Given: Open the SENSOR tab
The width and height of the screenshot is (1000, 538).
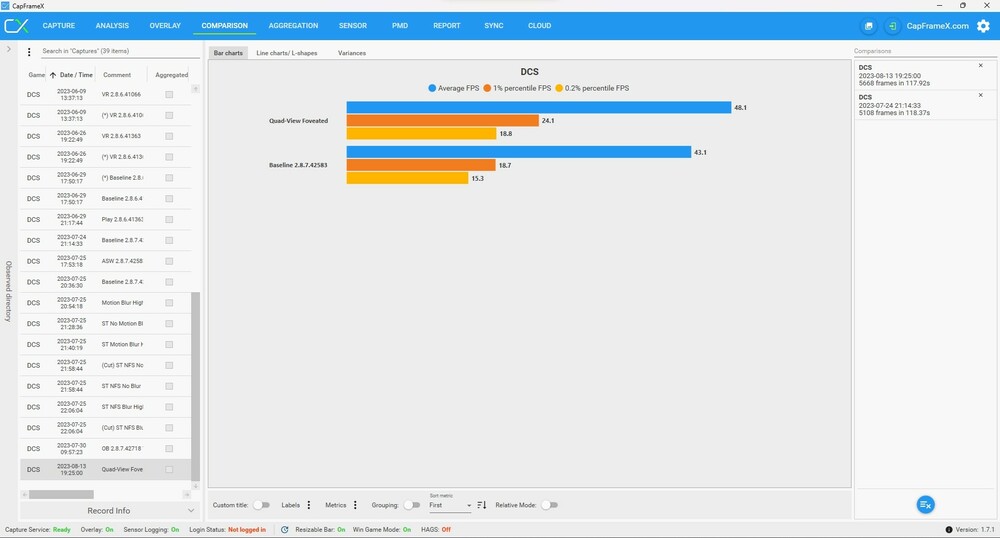Looking at the screenshot, I should click(x=353, y=26).
